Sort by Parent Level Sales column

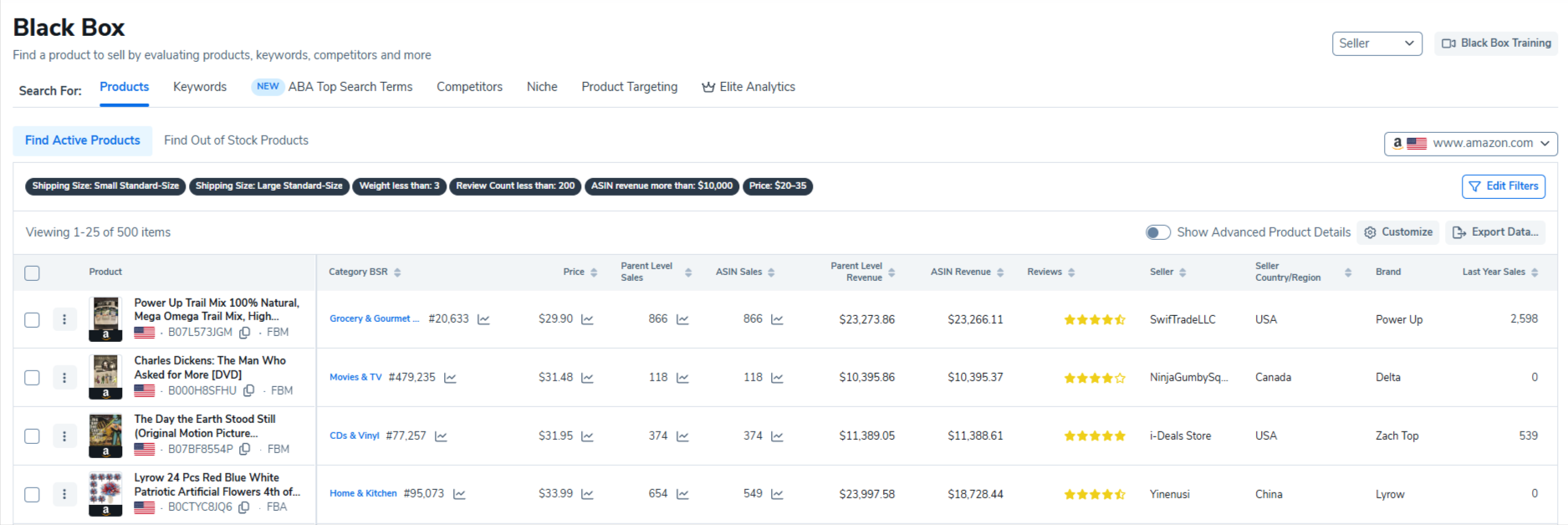(x=688, y=273)
